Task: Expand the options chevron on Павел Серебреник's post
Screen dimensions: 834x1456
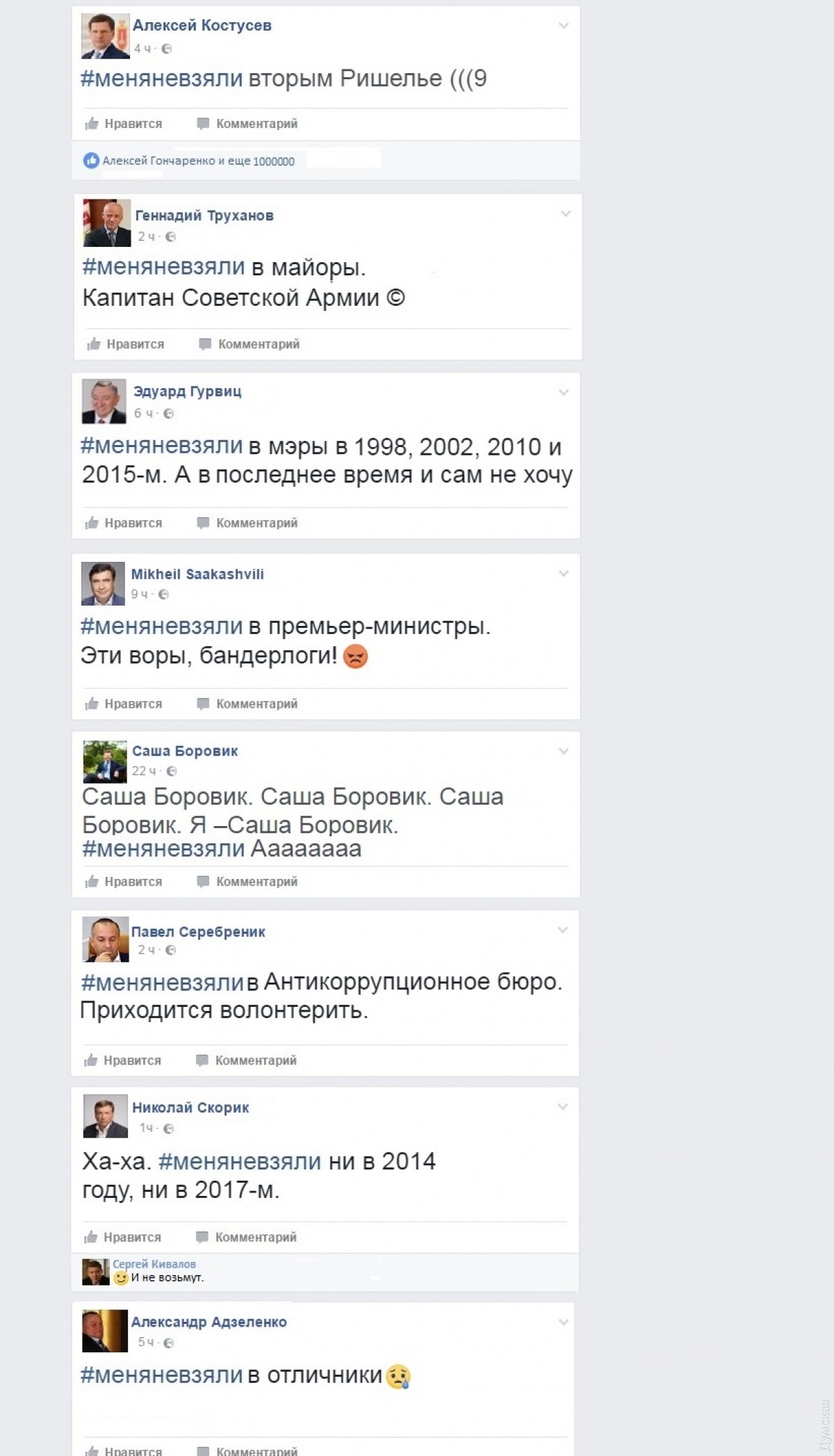Action: [563, 930]
